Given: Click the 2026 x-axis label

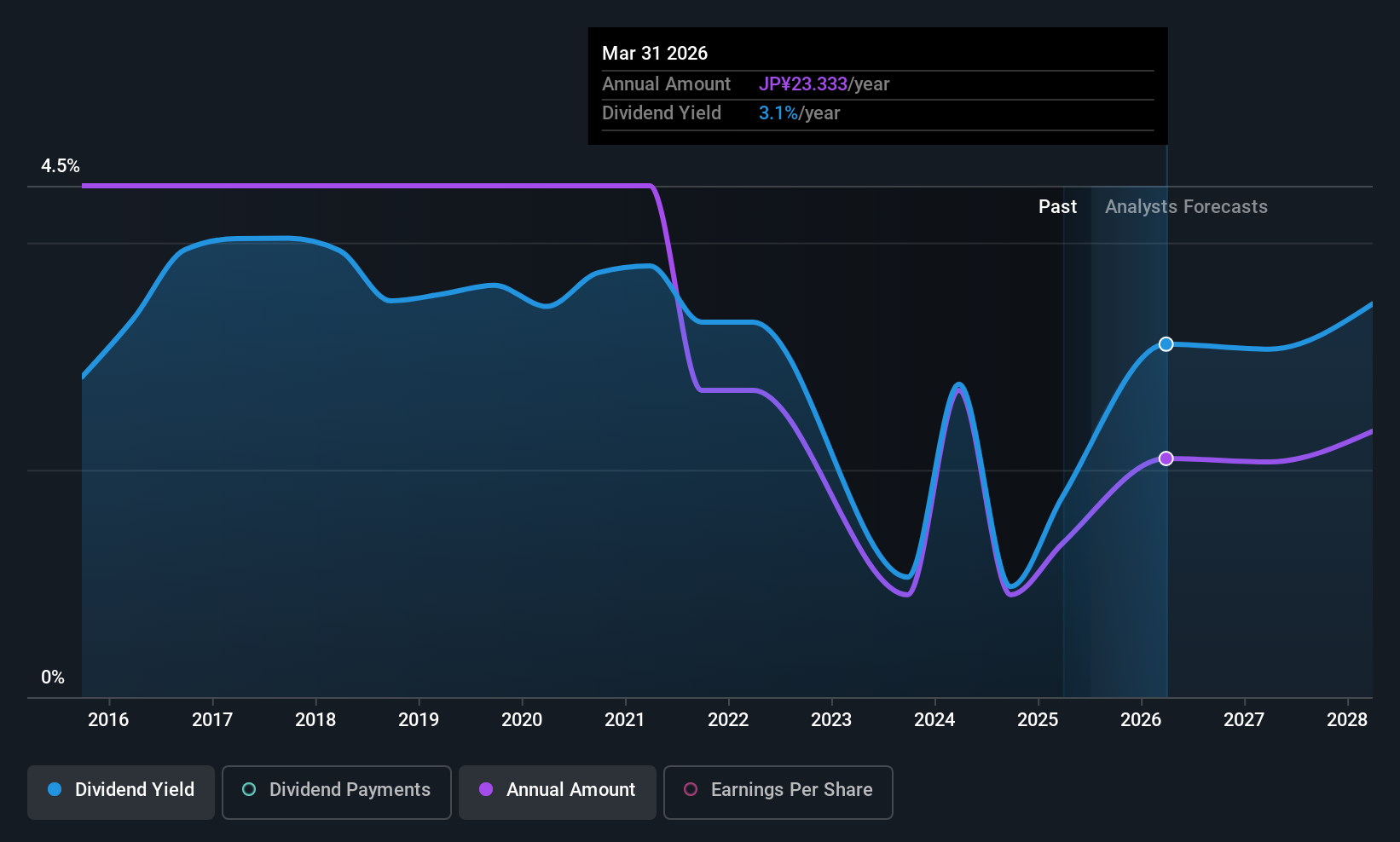Looking at the screenshot, I should tap(1141, 720).
